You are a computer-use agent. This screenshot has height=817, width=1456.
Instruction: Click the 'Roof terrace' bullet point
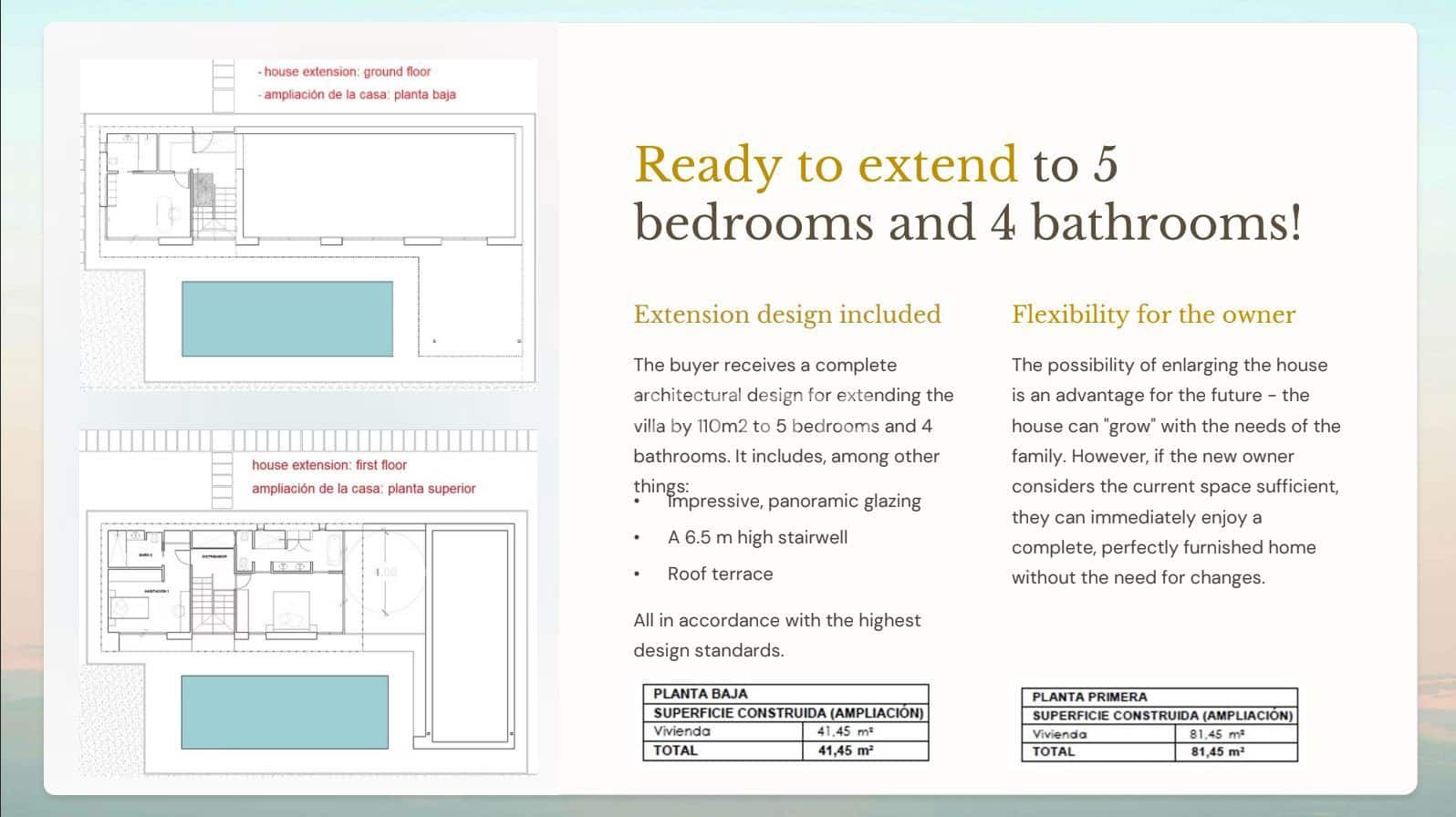pos(720,574)
